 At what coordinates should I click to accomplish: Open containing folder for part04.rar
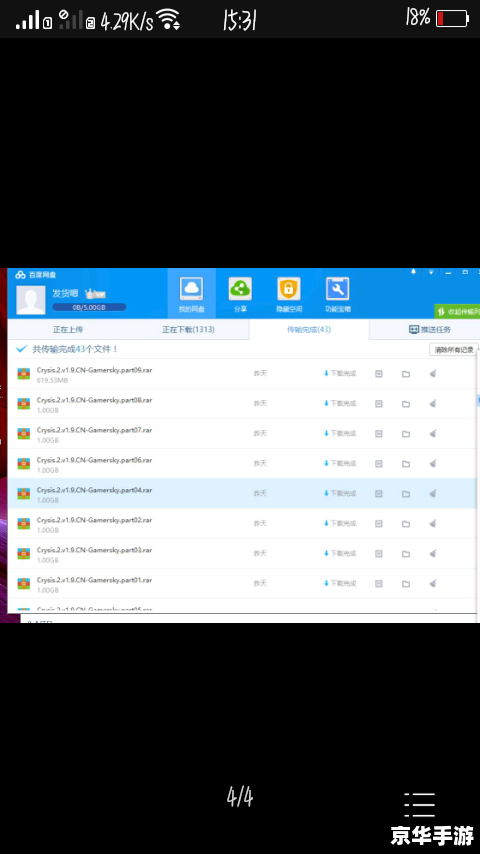click(406, 493)
